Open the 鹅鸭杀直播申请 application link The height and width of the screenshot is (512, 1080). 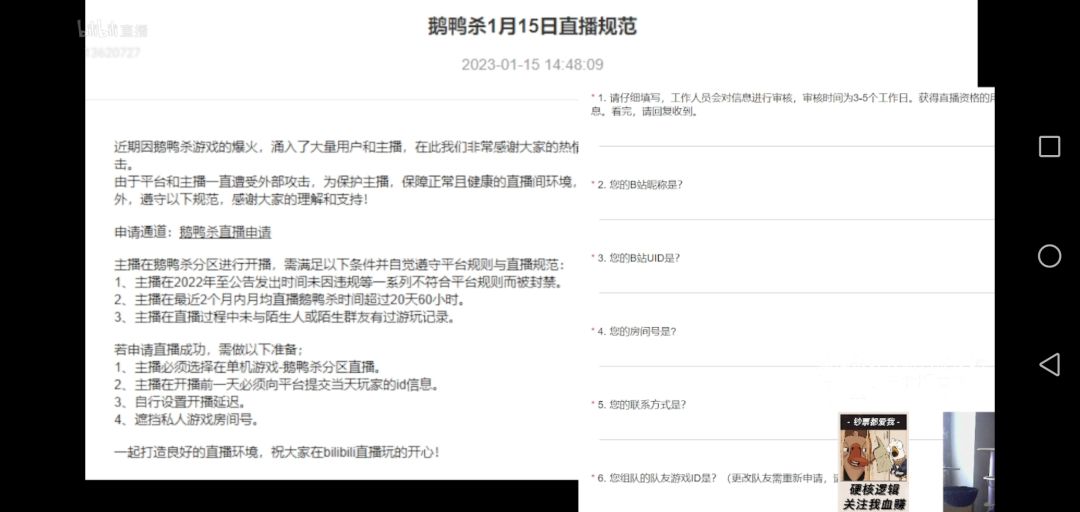click(x=225, y=233)
